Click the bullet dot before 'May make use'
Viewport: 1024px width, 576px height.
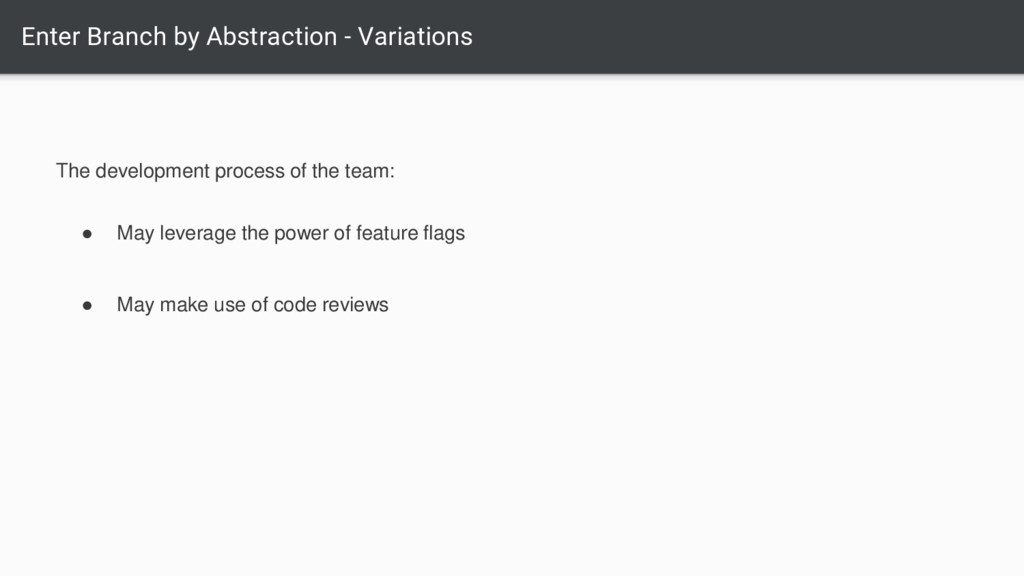click(87, 306)
